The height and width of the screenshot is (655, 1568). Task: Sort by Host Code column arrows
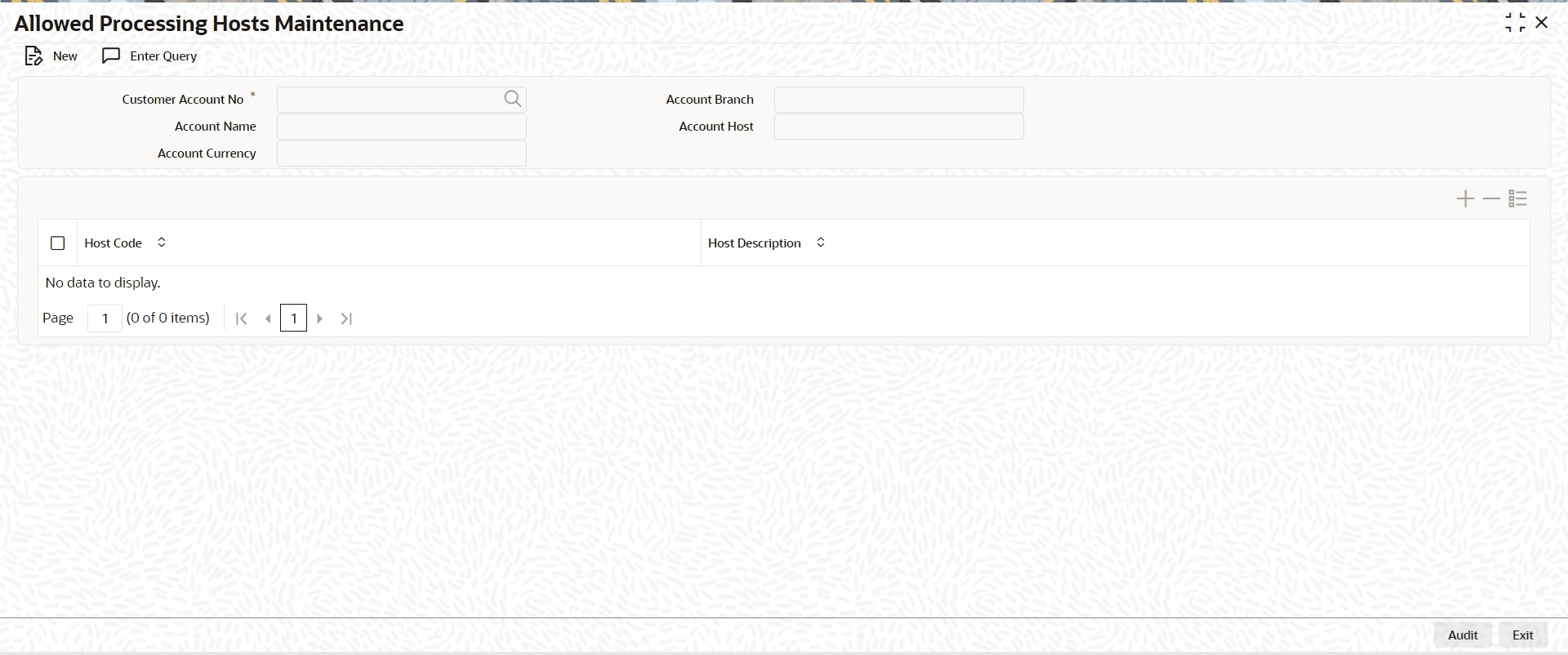pyautogui.click(x=162, y=243)
